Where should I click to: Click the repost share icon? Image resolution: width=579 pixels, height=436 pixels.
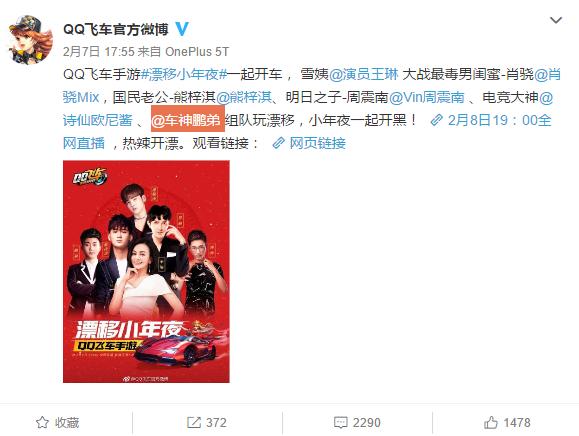(194, 422)
